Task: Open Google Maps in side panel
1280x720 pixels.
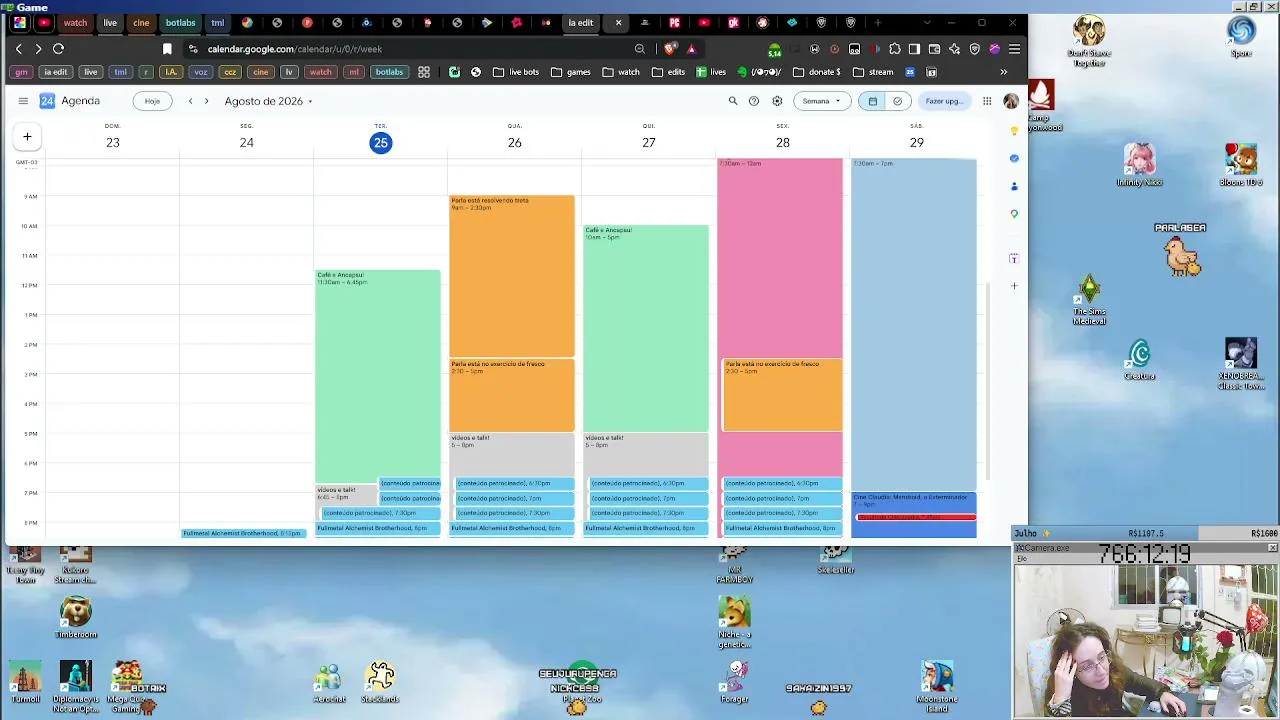Action: [1014, 214]
